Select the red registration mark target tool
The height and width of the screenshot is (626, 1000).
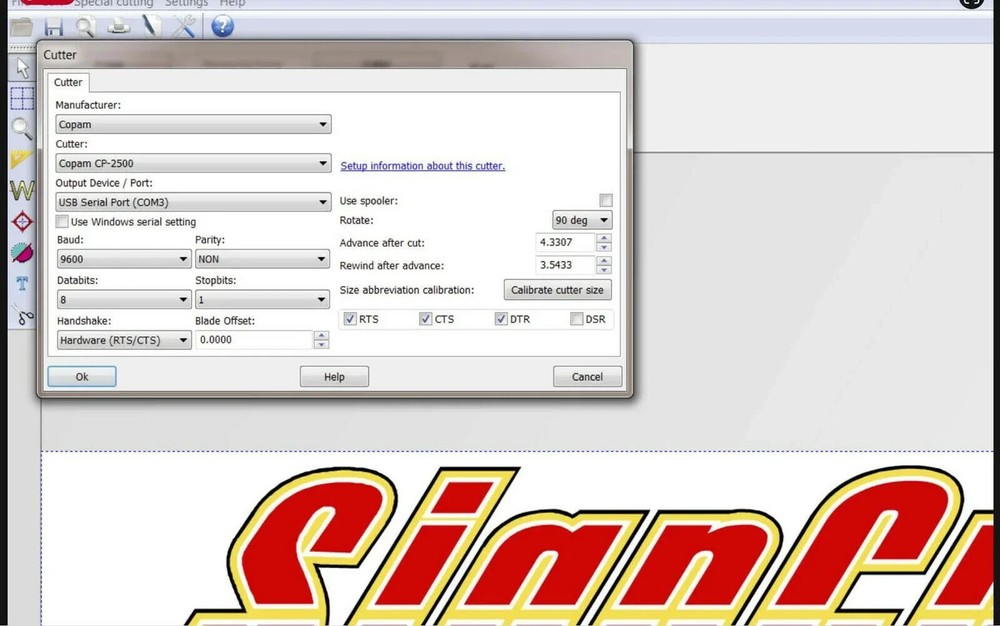22,221
